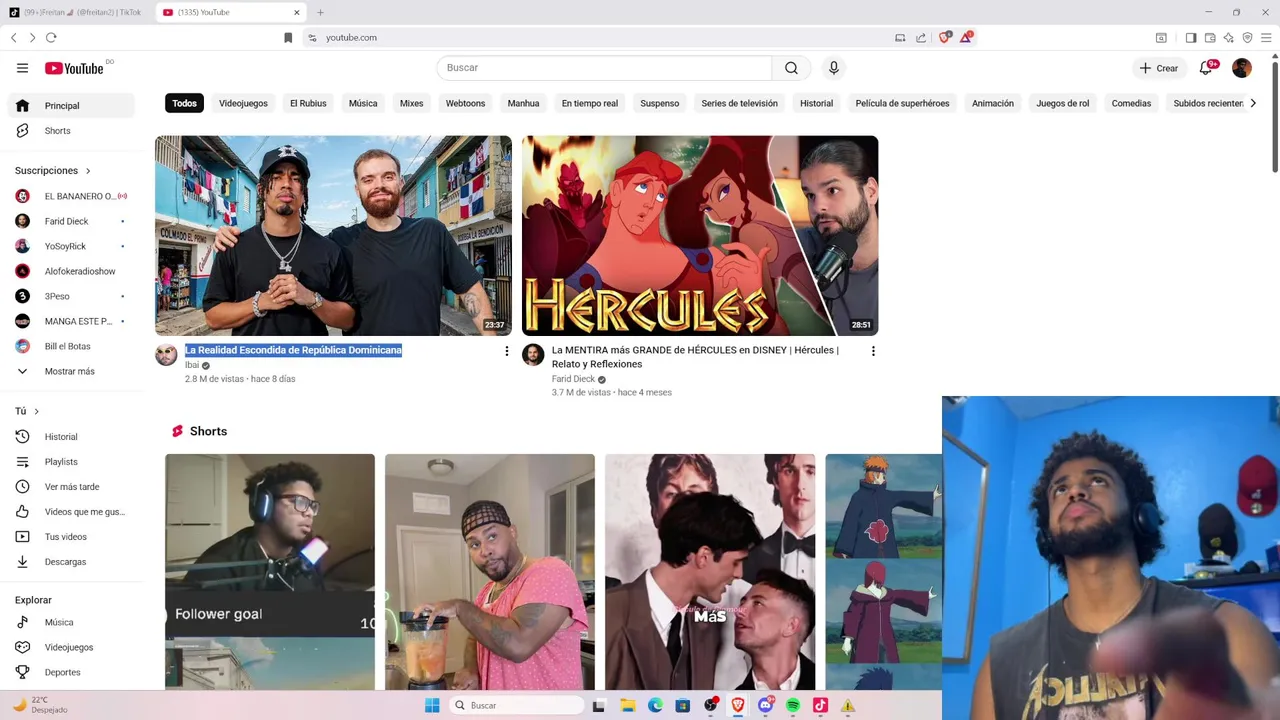The width and height of the screenshot is (1280, 720).
Task: Click the YouTube logo
Action: [x=74, y=68]
